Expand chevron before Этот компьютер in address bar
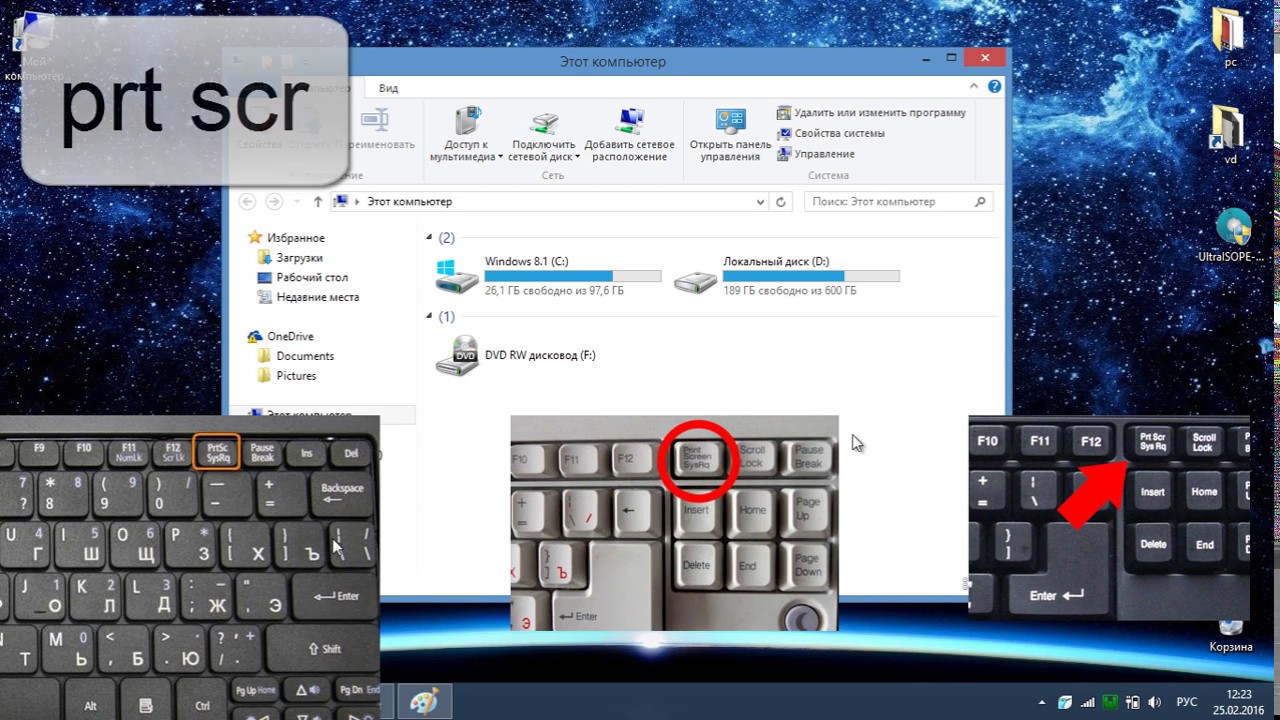Screen dimensions: 1280x720 coord(357,202)
